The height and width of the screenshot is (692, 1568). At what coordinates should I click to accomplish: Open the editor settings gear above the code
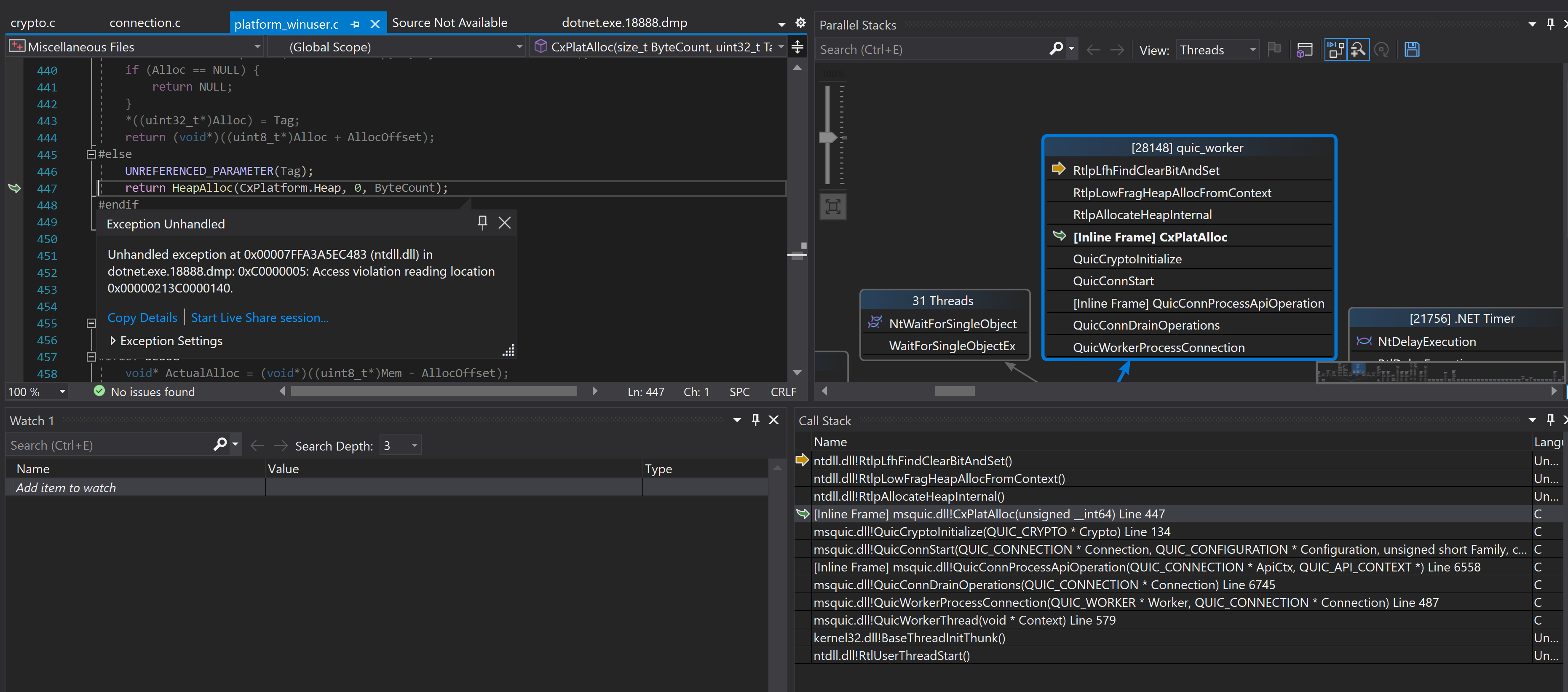point(800,22)
